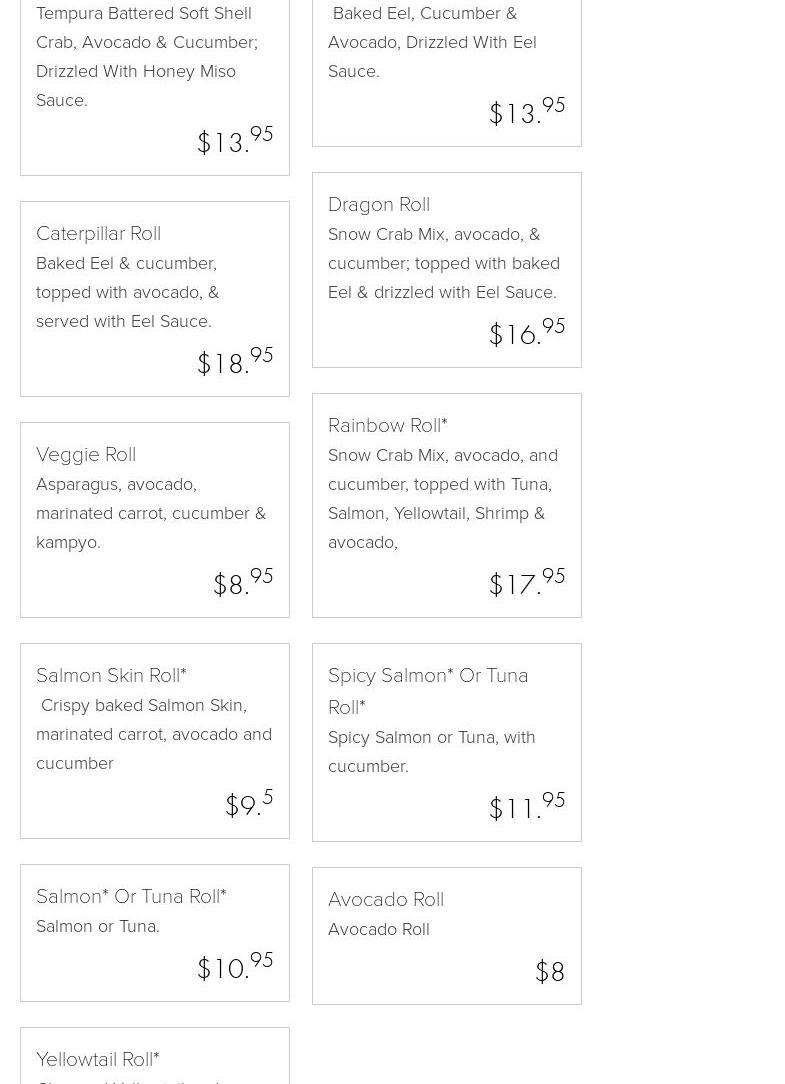Click the $8 Avocado Roll price
The width and height of the screenshot is (785, 1084).
tap(550, 971)
